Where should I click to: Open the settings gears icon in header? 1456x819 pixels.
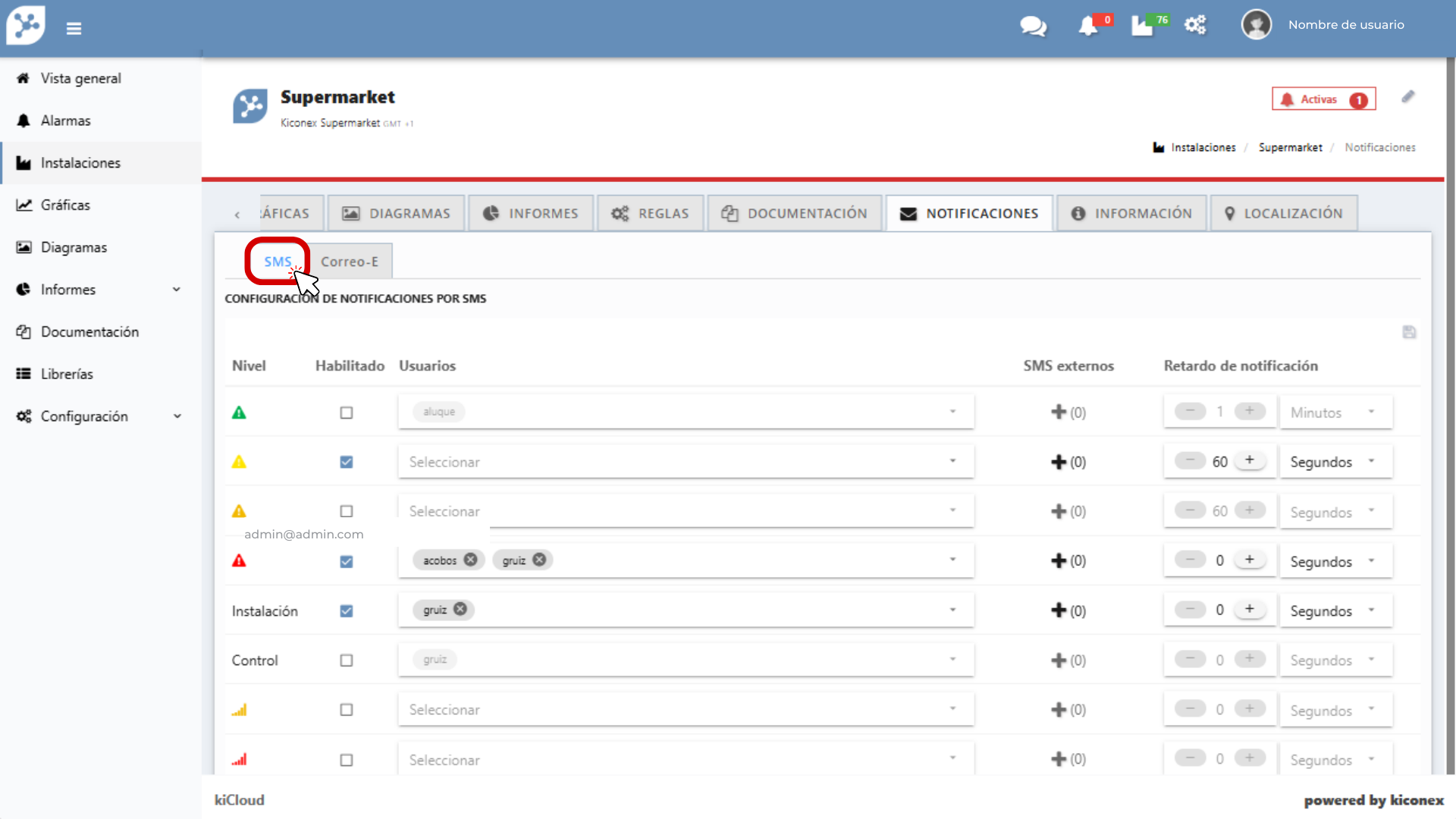click(1195, 25)
